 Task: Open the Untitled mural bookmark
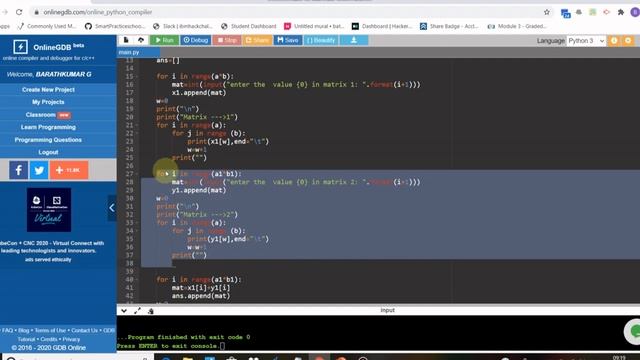pos(314,26)
